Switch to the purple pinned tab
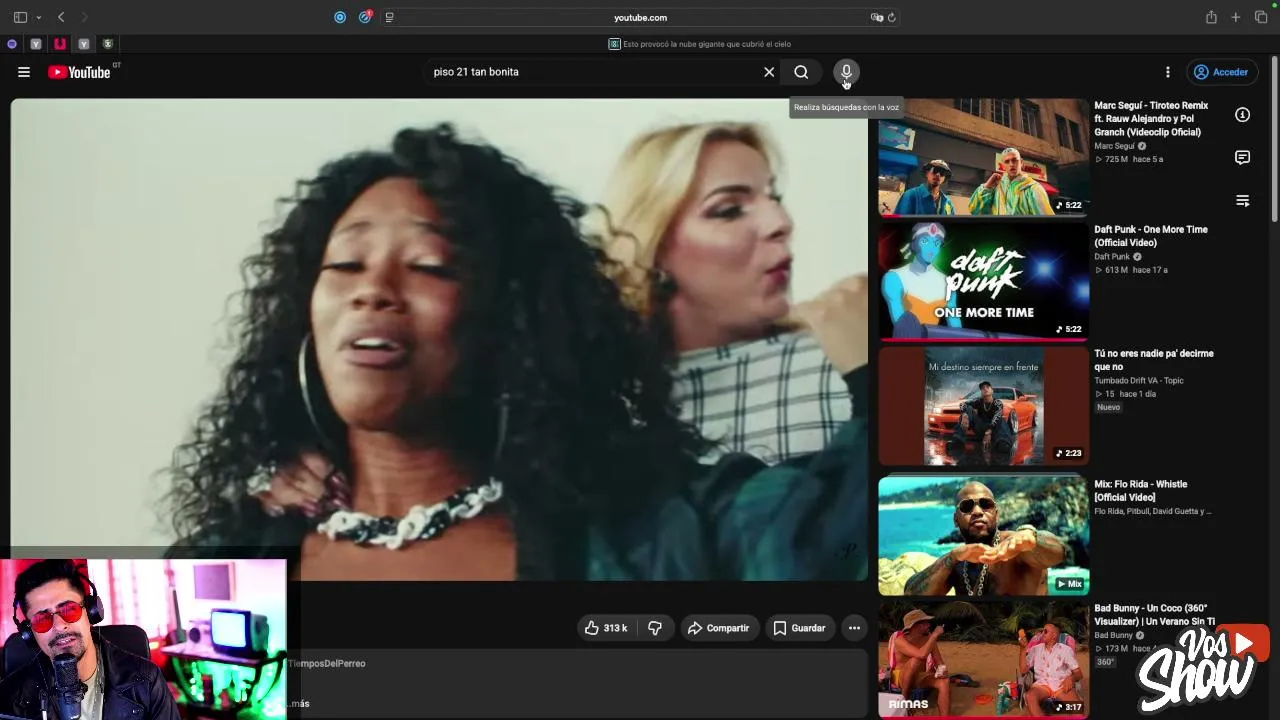This screenshot has height=720, width=1280. 12,44
